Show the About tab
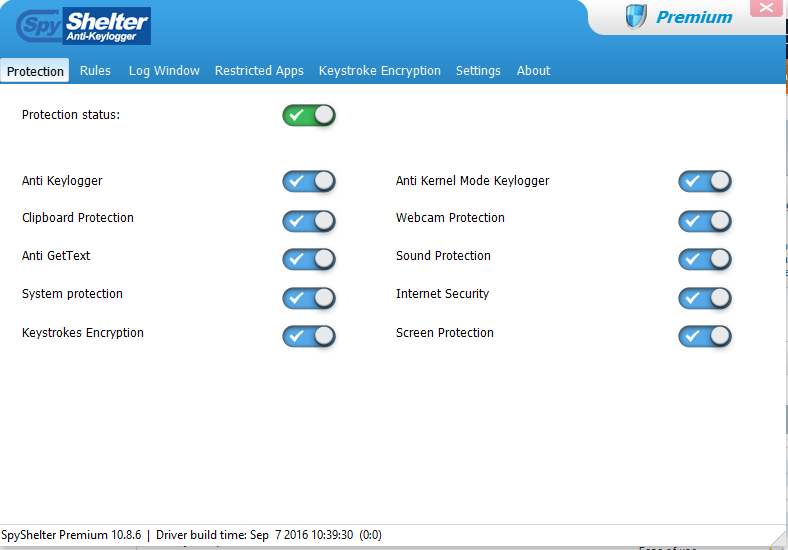Image resolution: width=788 pixels, height=550 pixels. click(x=533, y=70)
